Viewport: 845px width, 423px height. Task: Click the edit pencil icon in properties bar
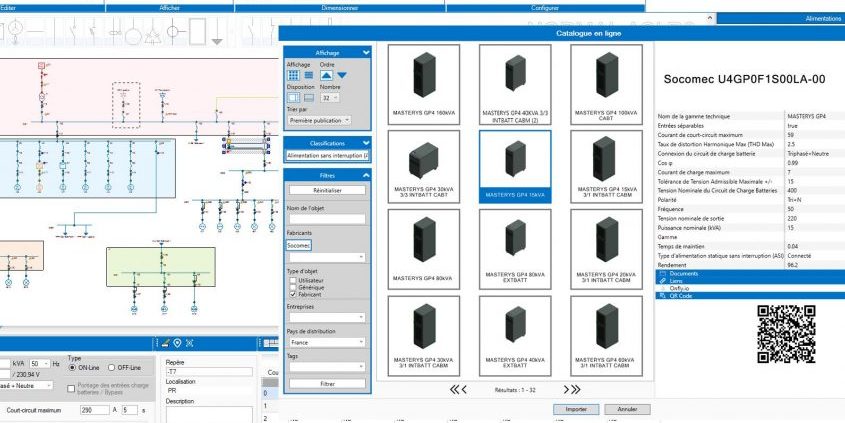tap(165, 343)
